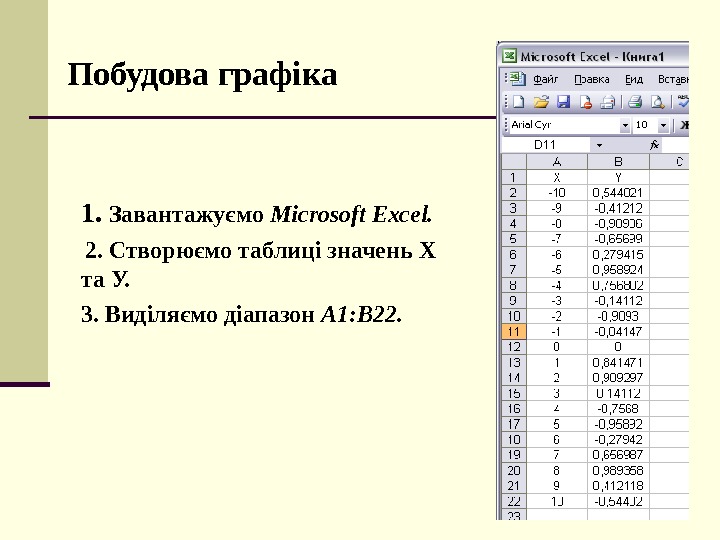The image size is (720, 540).
Task: Click empty cell C2 next to 0,544021
Action: click(669, 193)
